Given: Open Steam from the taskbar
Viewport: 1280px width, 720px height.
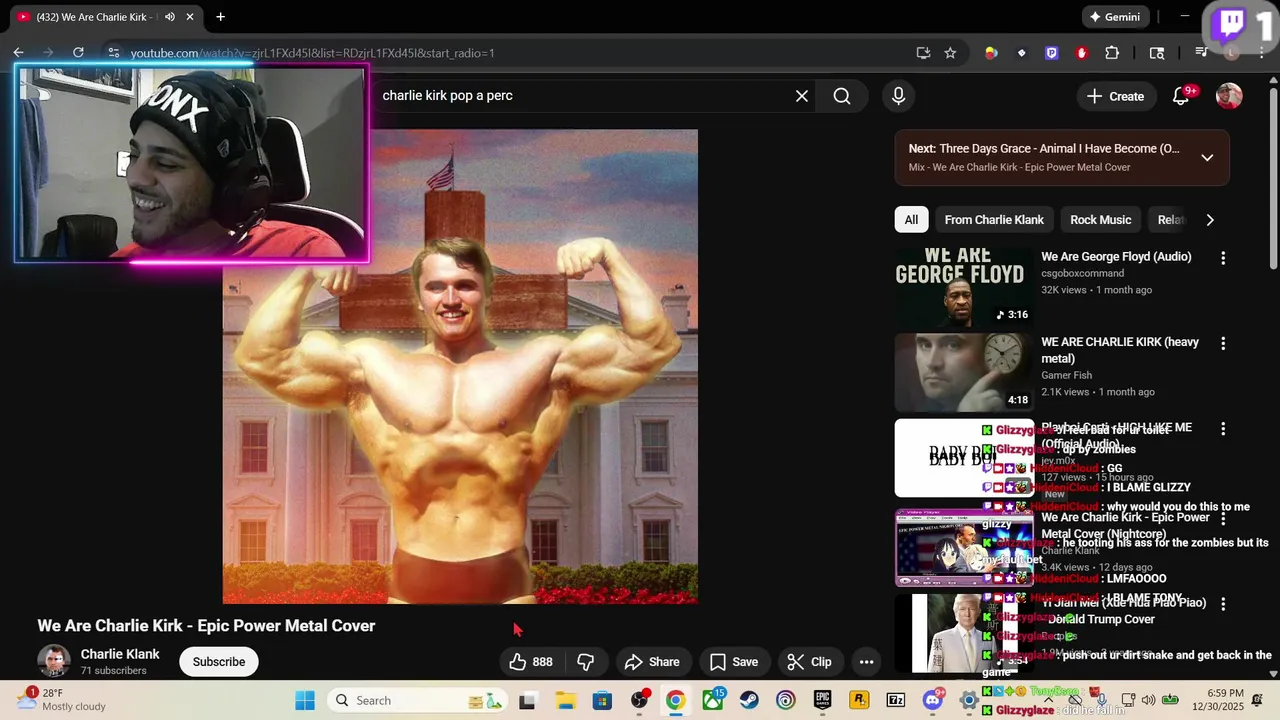Looking at the screenshot, I should coord(749,700).
